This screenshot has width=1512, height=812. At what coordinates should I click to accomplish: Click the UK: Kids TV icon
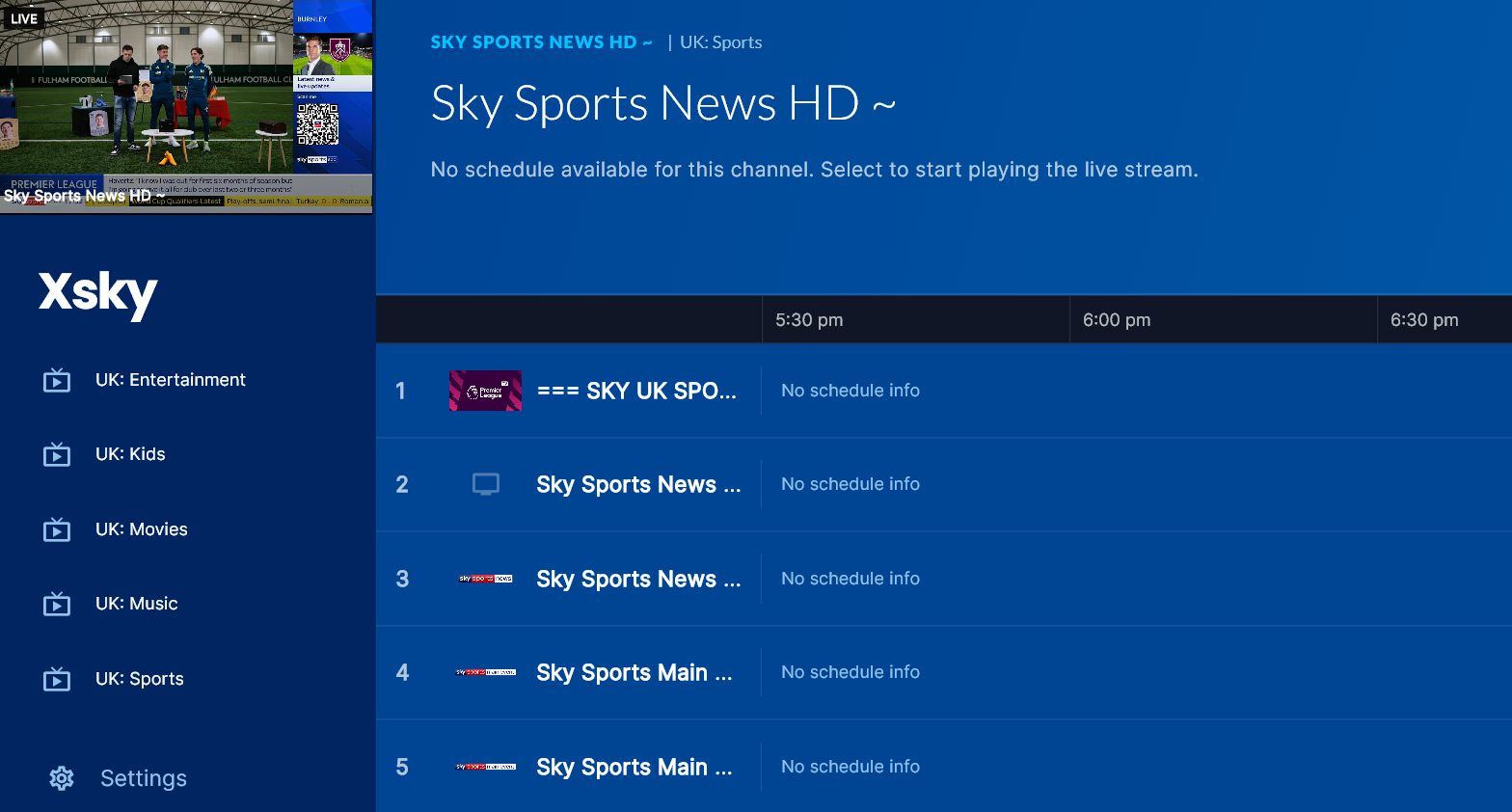(57, 454)
